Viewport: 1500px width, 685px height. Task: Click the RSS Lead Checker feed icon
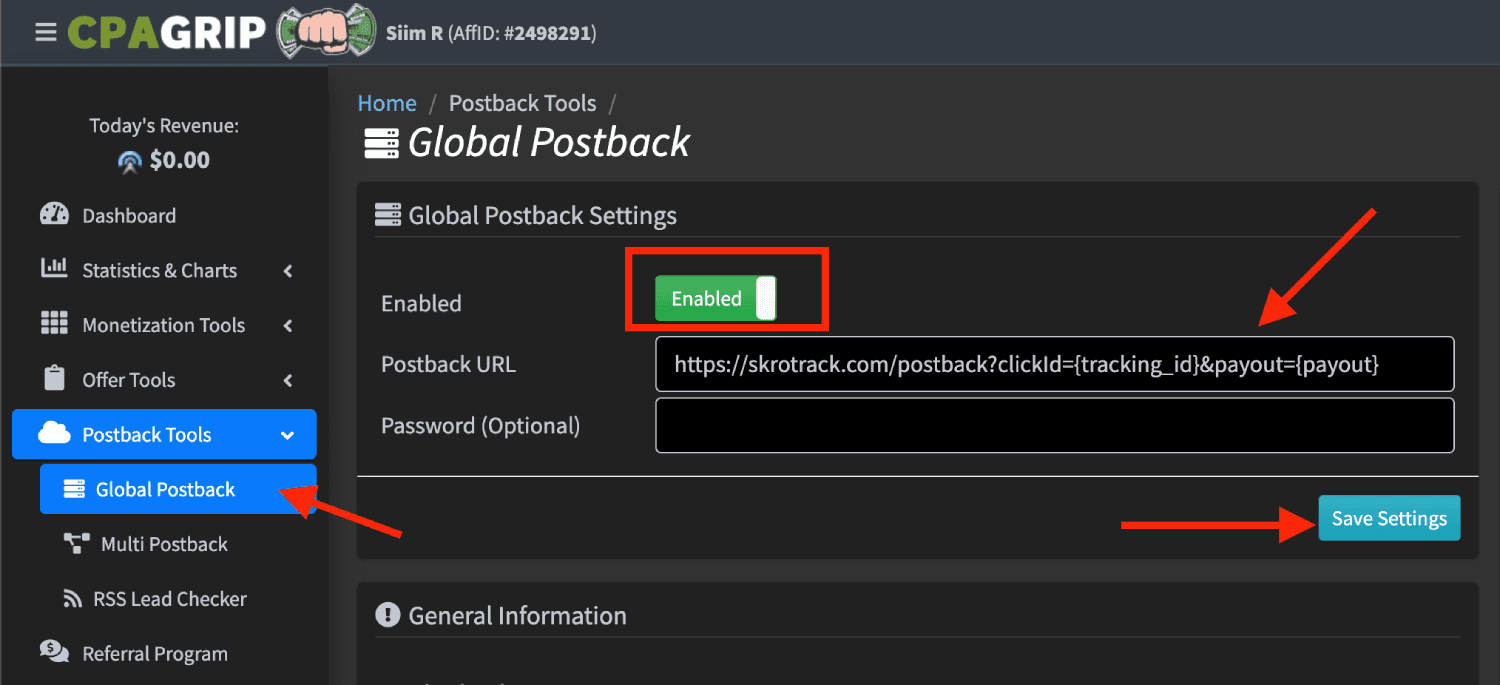(73, 599)
